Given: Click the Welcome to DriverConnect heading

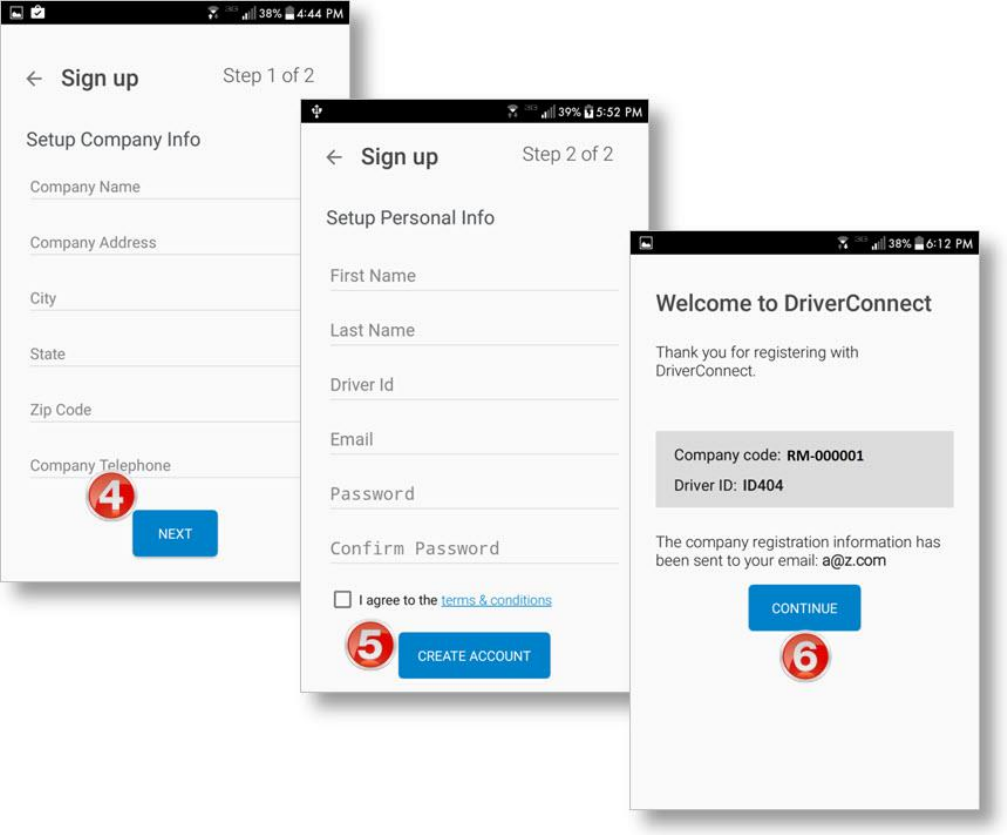Looking at the screenshot, I should (x=793, y=303).
